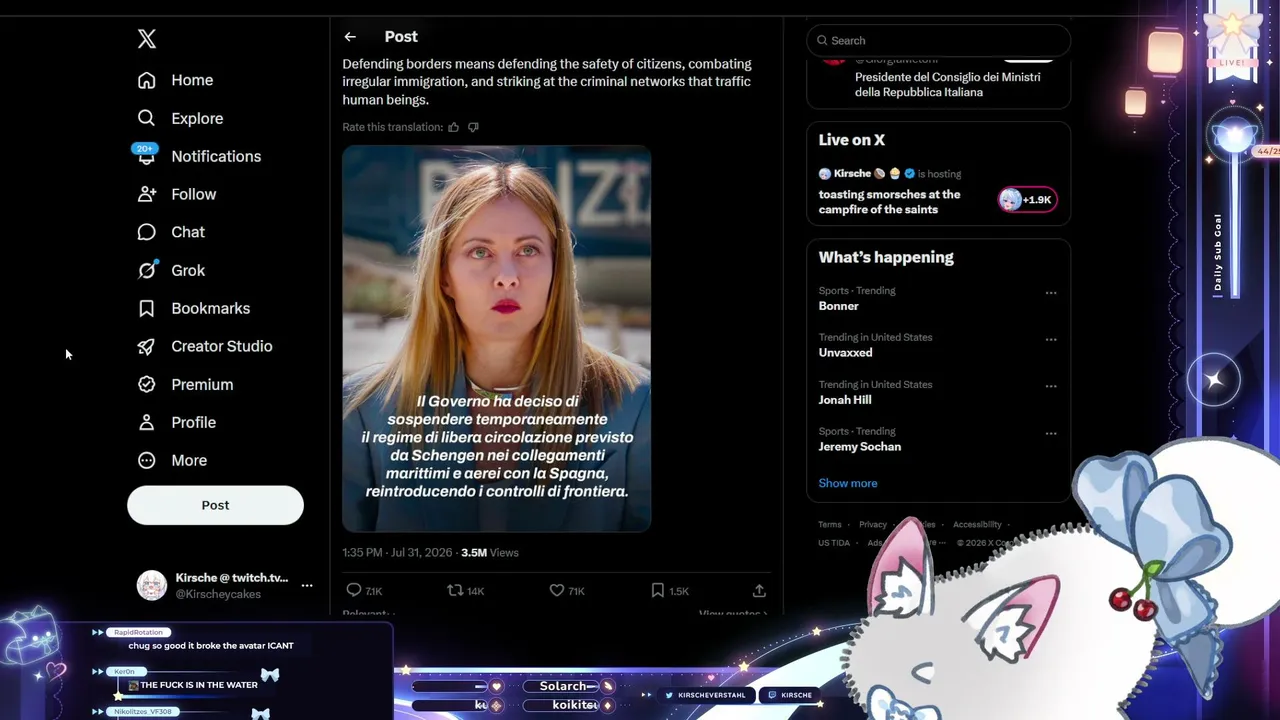Click the '@Kirscheycakes' handle text
Viewport: 1280px width, 720px height.
tap(218, 594)
